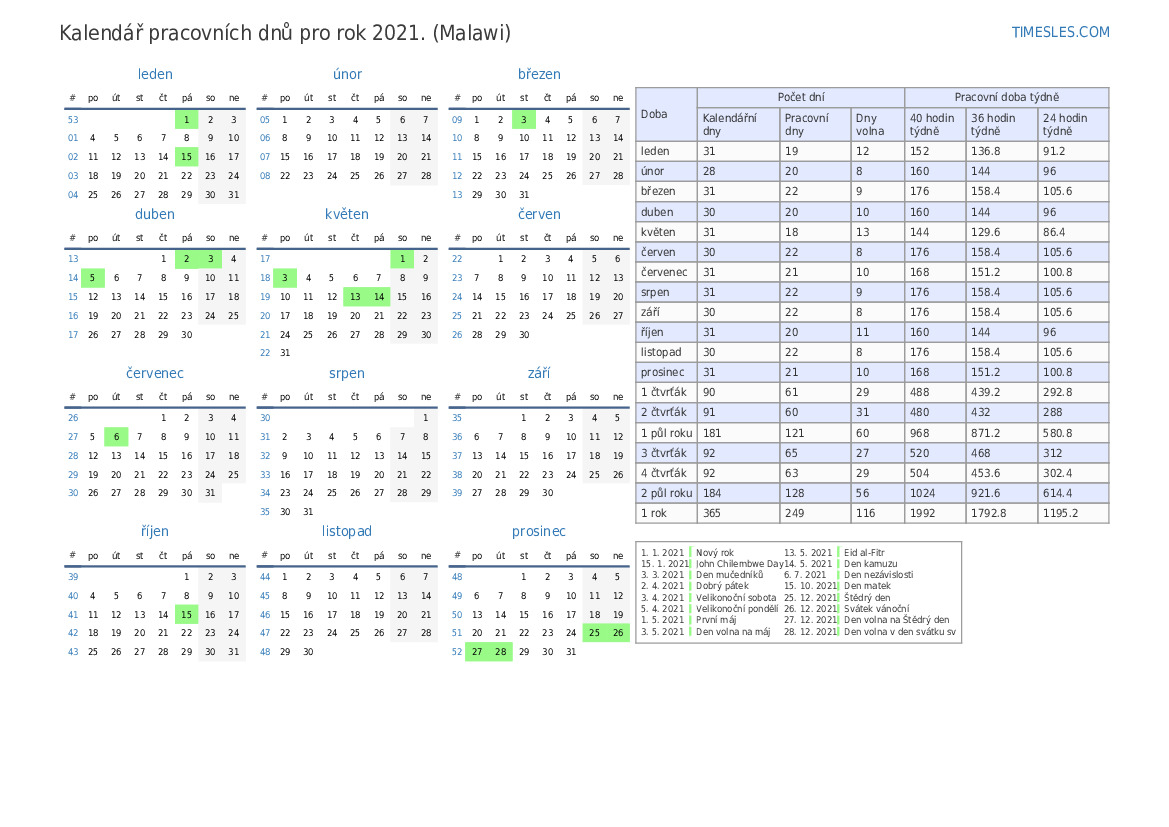Click highlighted December 27 in prosinec
Screen dimensions: 1169x827
point(477,652)
